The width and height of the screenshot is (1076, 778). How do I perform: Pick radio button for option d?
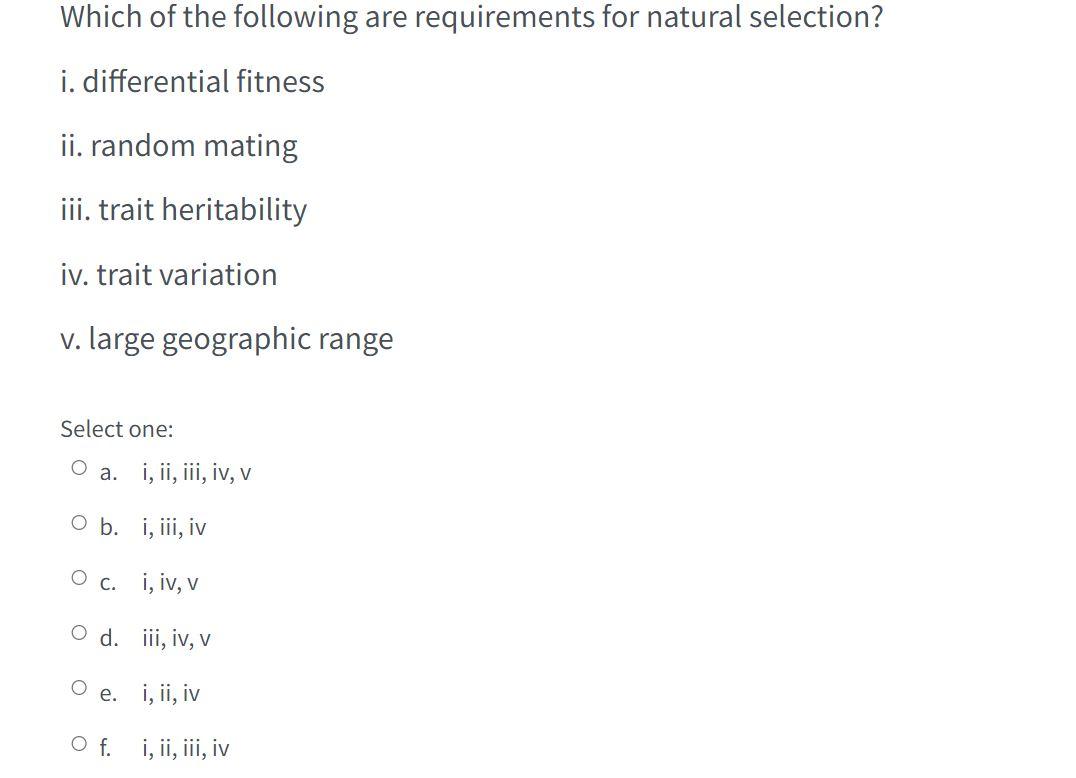coord(80,633)
